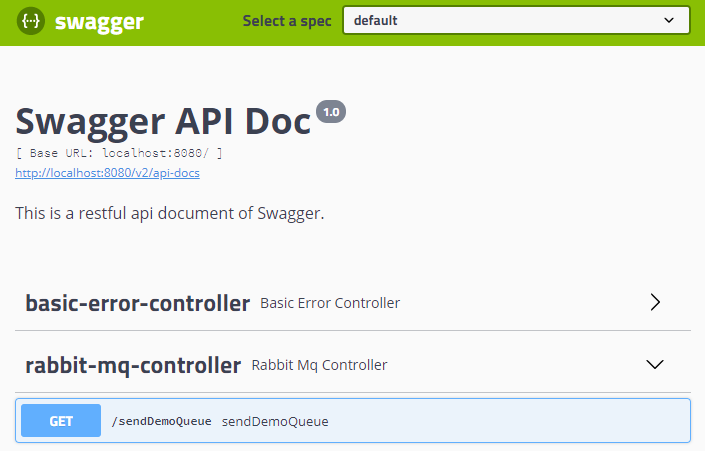Click the restful api document description

170,213
